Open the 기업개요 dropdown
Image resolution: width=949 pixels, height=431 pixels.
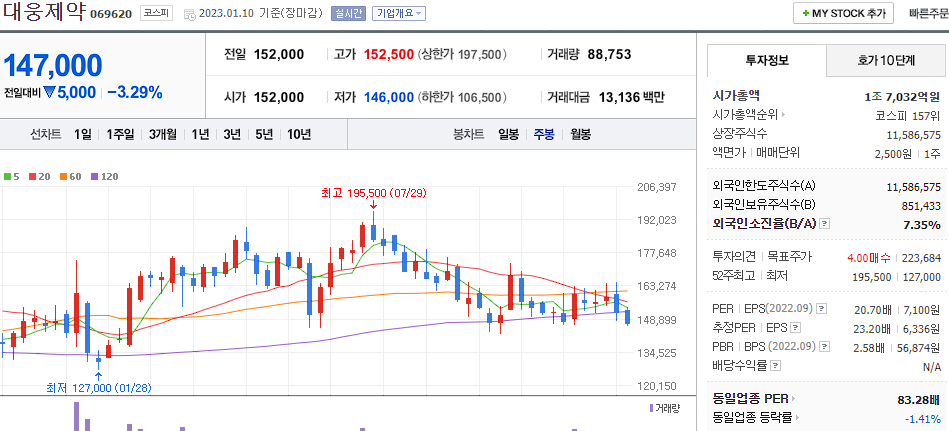click(x=398, y=13)
